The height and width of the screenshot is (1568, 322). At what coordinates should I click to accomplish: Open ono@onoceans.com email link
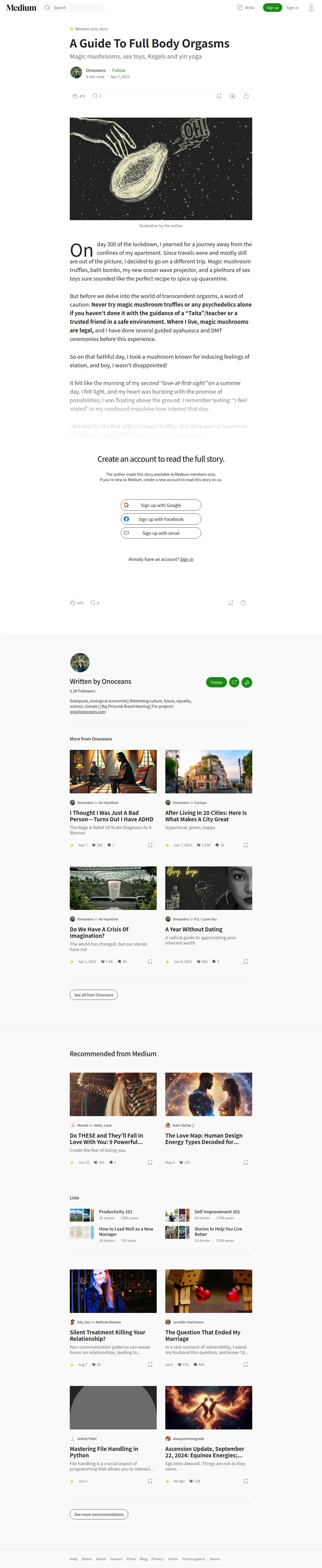tap(88, 712)
